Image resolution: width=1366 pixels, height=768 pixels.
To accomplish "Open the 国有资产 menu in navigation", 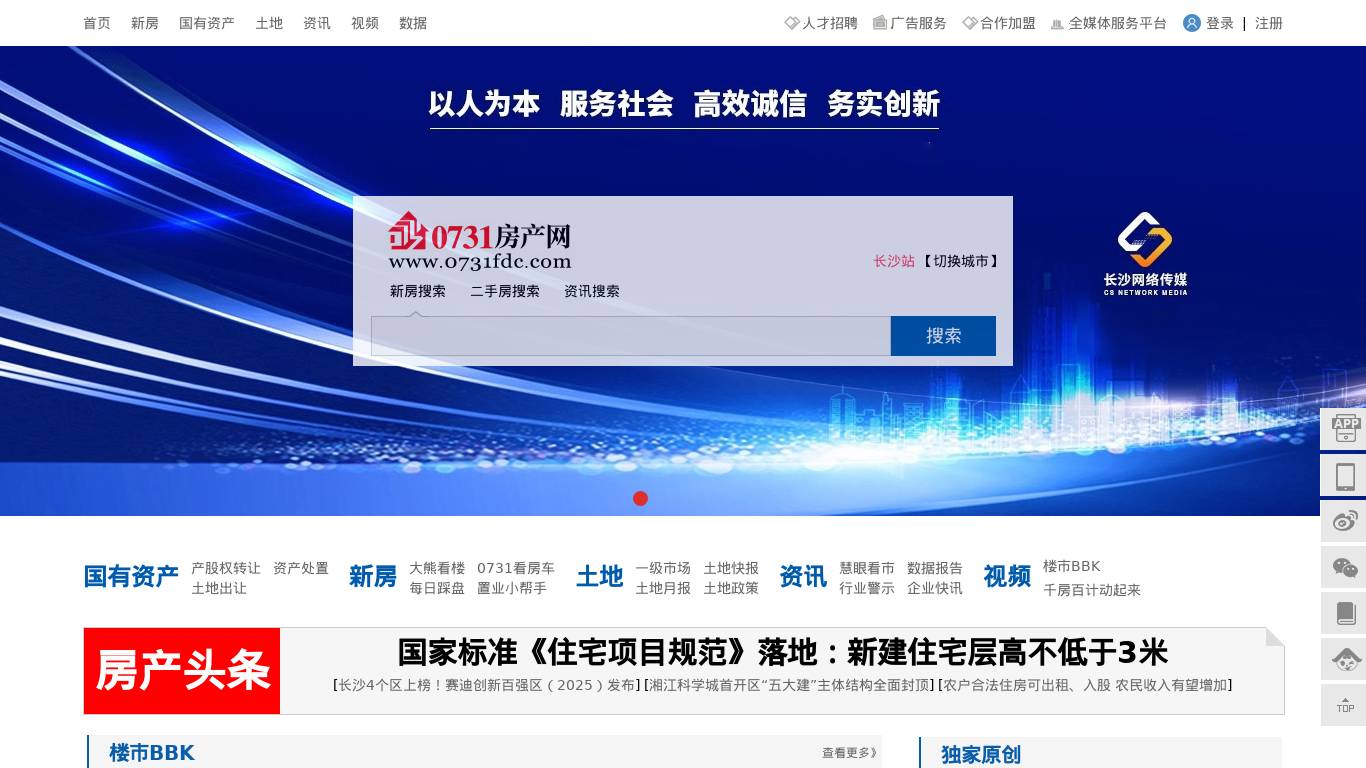I will pos(206,23).
